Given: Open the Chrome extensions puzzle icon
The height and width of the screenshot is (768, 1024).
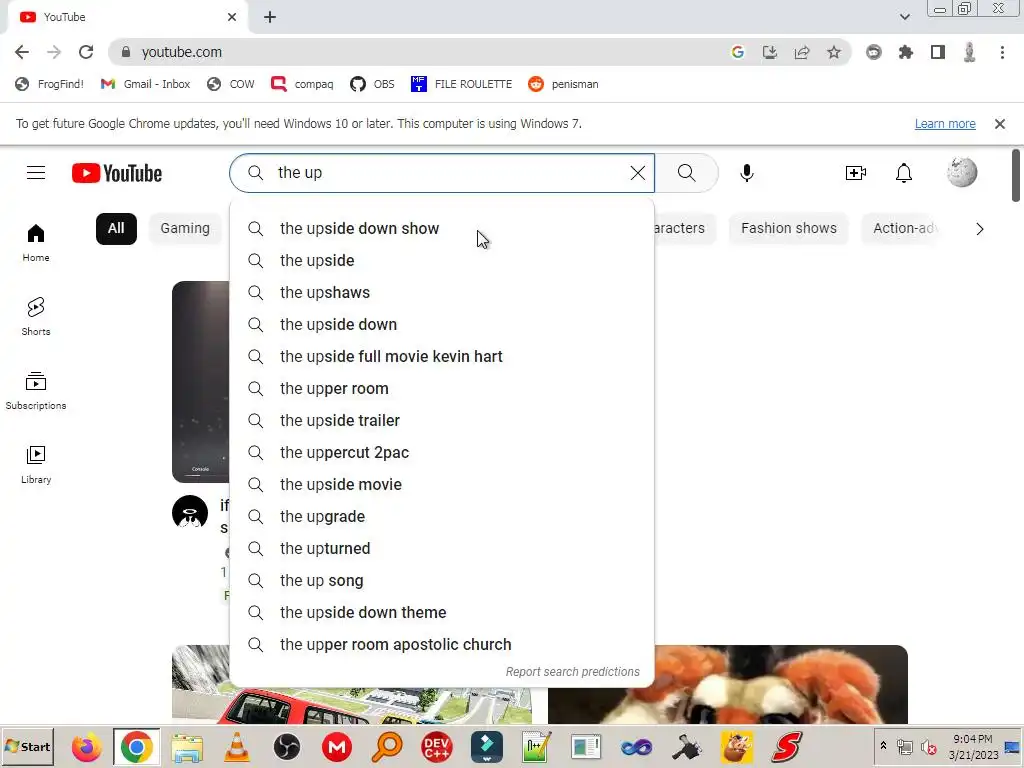Looking at the screenshot, I should [906, 52].
